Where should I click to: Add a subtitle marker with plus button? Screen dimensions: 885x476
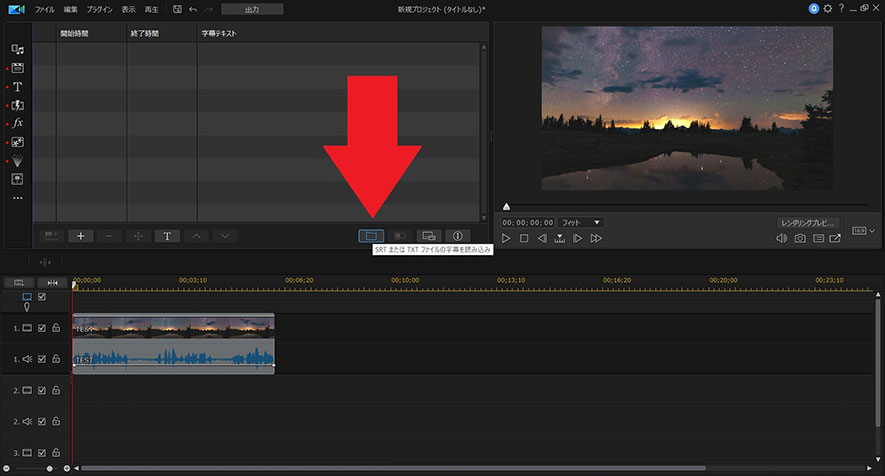pyautogui.click(x=81, y=236)
